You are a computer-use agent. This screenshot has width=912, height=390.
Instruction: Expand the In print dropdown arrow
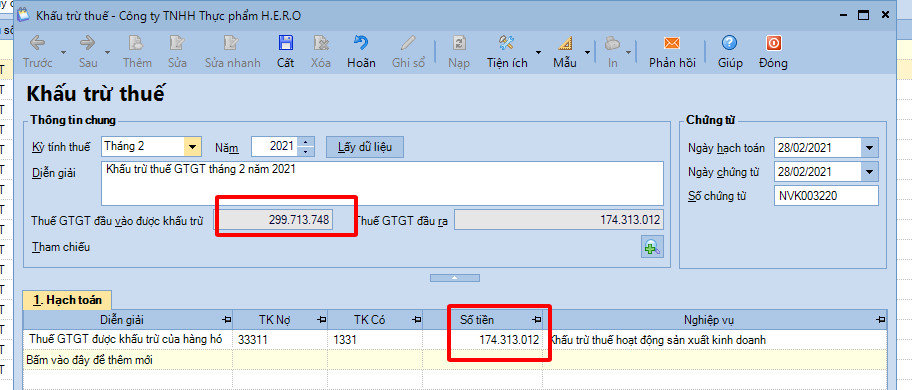tap(629, 52)
